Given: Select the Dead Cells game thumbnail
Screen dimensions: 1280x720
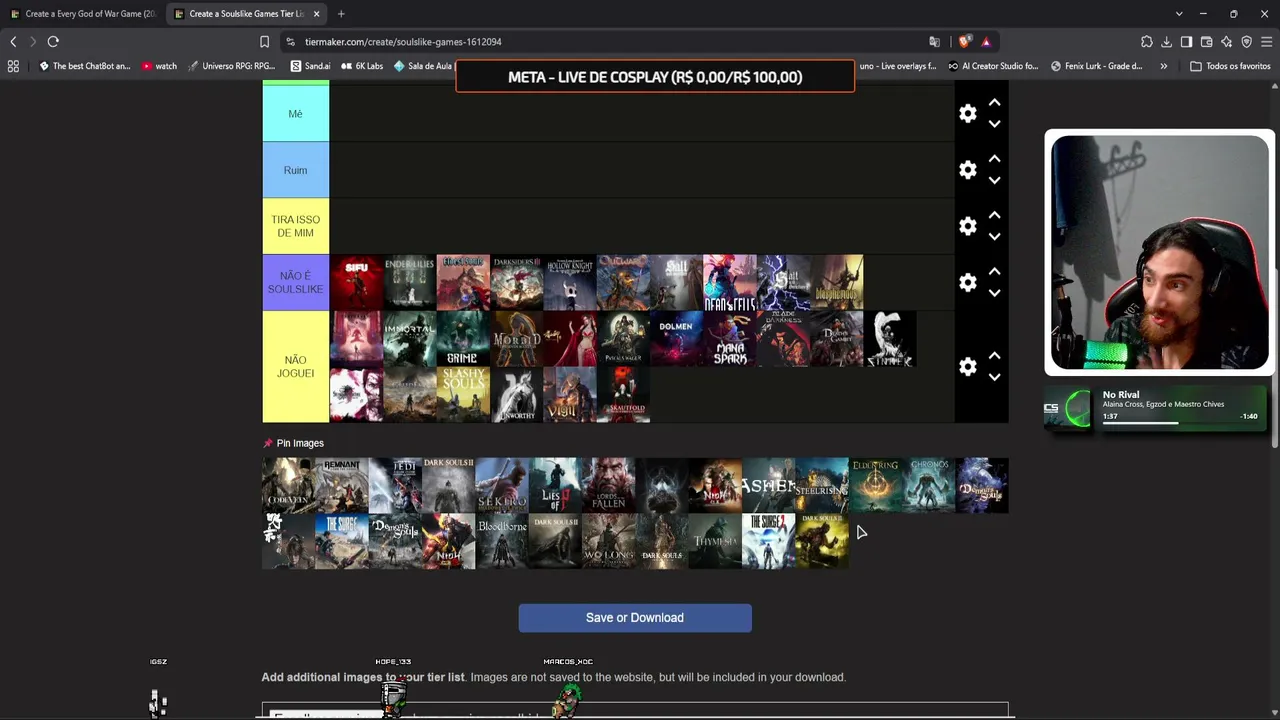Looking at the screenshot, I should pyautogui.click(x=730, y=283).
